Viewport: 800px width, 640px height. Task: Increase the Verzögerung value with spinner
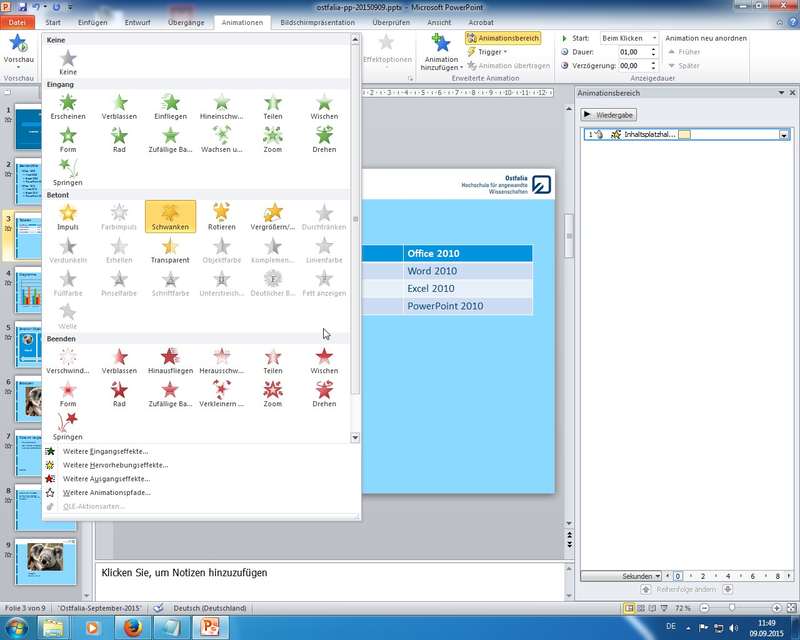pos(654,63)
